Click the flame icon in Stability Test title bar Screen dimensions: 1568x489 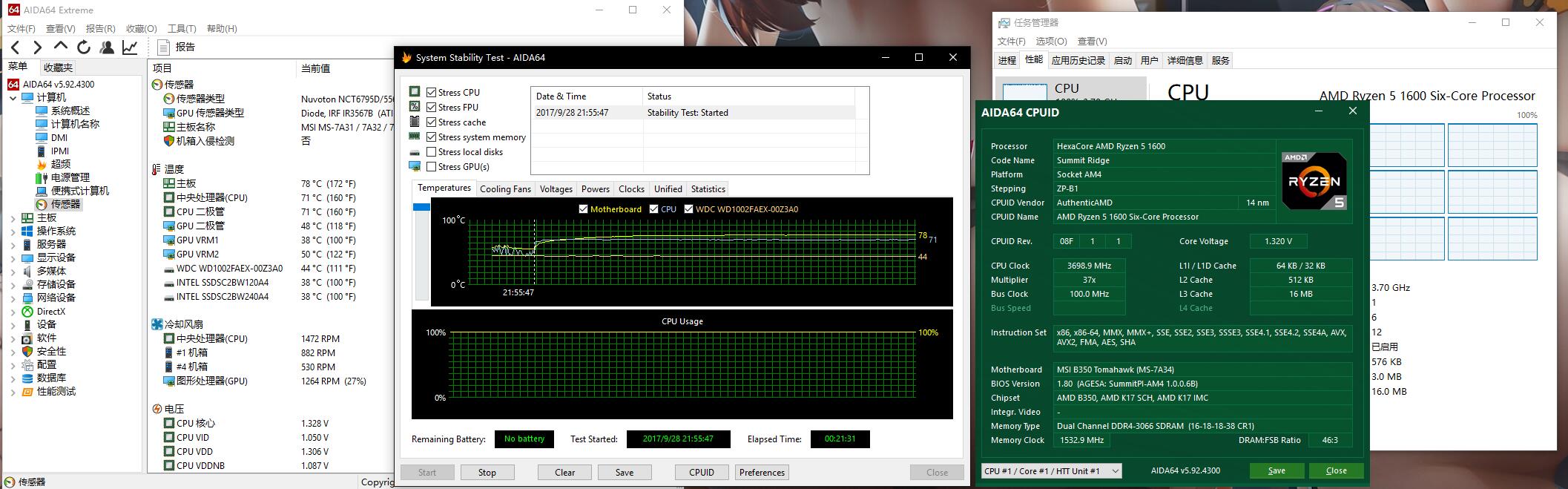[x=406, y=57]
